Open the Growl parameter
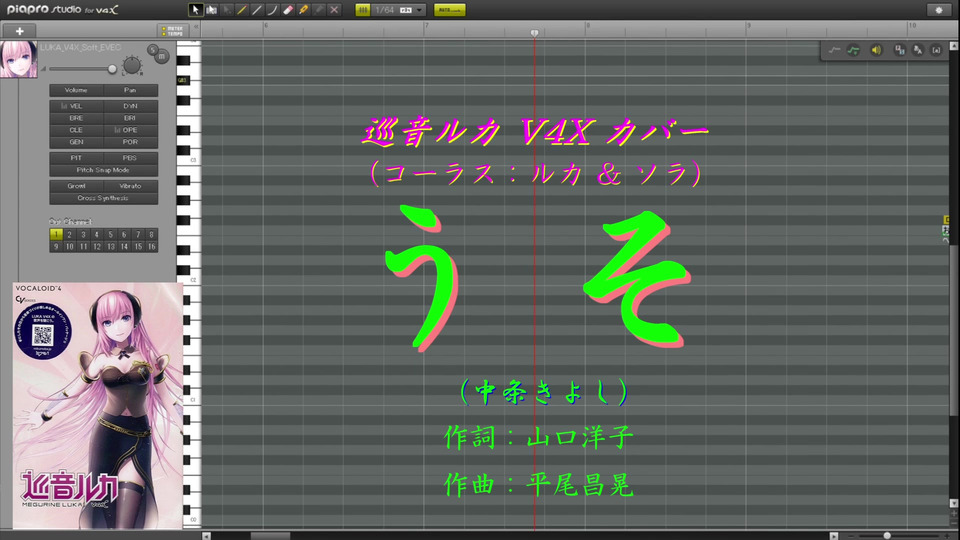This screenshot has width=960, height=540. click(76, 186)
